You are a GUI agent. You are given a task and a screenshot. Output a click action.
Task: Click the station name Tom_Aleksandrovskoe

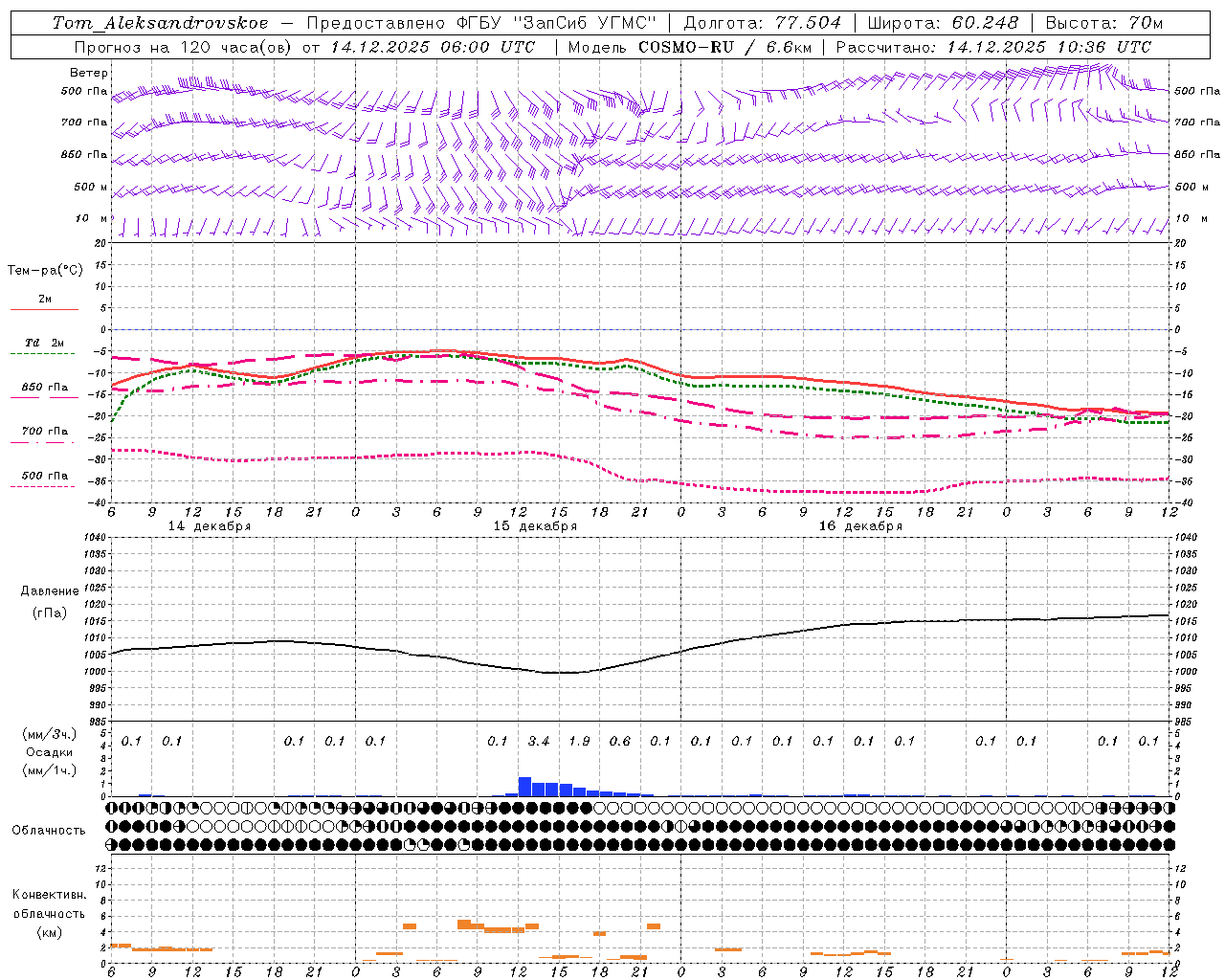[x=161, y=23]
